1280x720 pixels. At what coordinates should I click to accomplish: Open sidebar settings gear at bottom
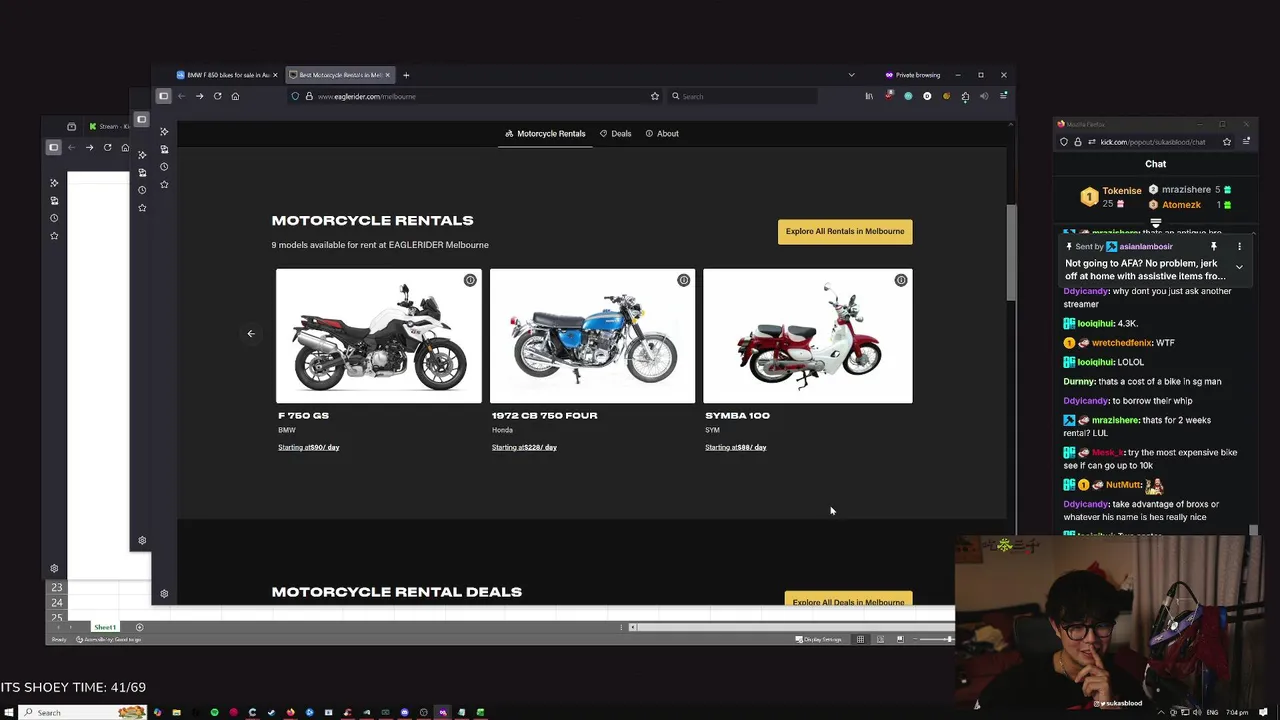coord(164,593)
